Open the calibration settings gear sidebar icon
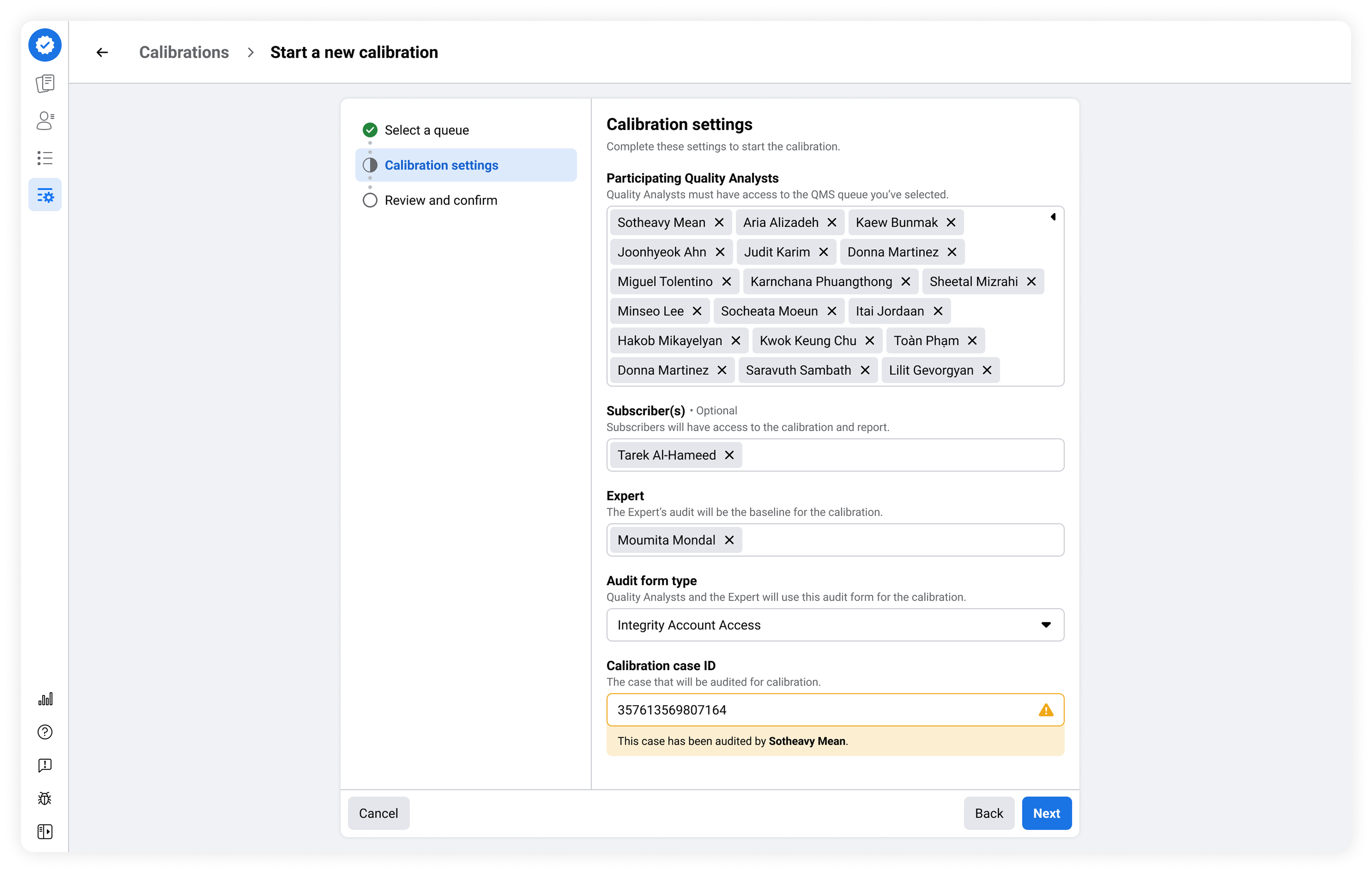Image resolution: width=1372 pixels, height=873 pixels. click(x=45, y=196)
